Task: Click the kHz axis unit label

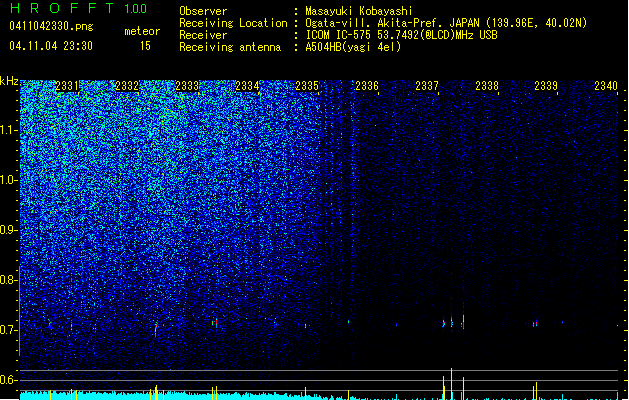Action: [x=9, y=81]
